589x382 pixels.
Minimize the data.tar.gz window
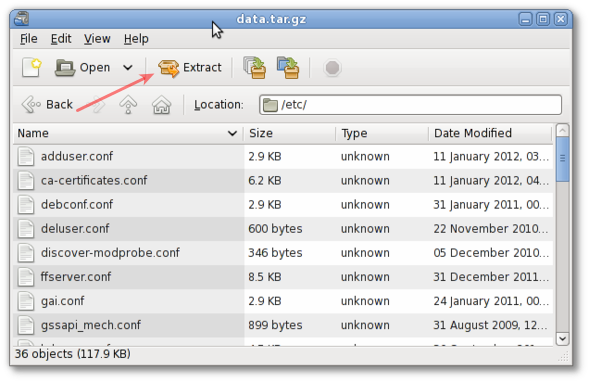coord(526,19)
